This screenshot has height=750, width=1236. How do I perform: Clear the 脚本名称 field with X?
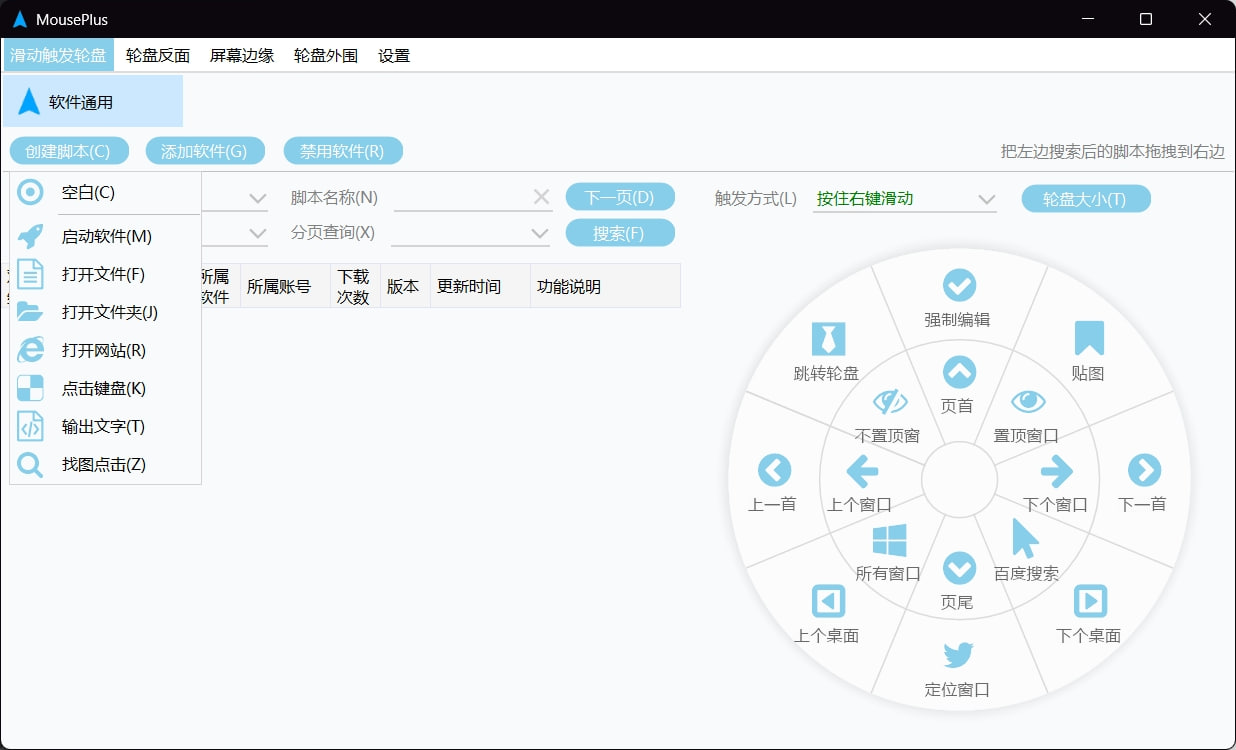(x=541, y=198)
